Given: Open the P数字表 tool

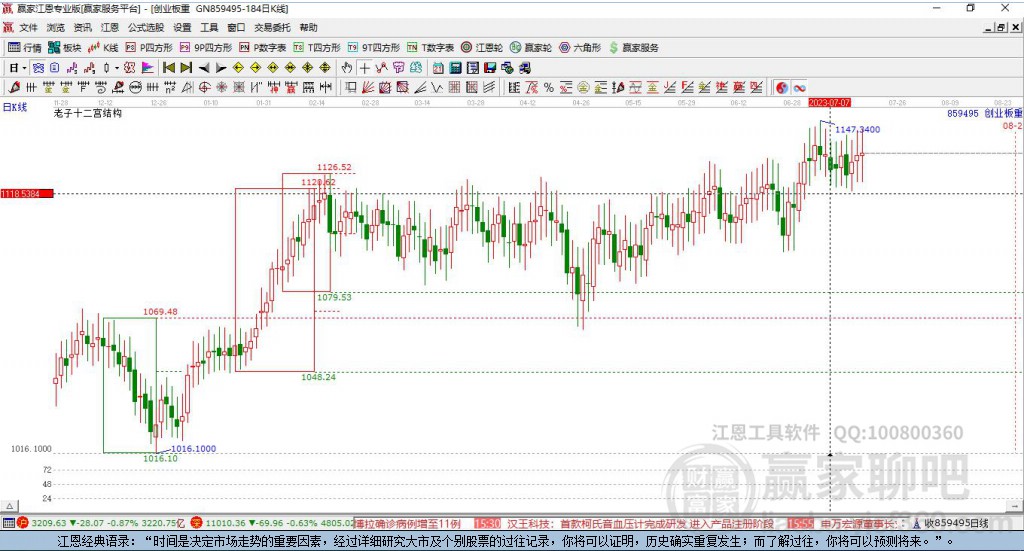Looking at the screenshot, I should (x=263, y=48).
